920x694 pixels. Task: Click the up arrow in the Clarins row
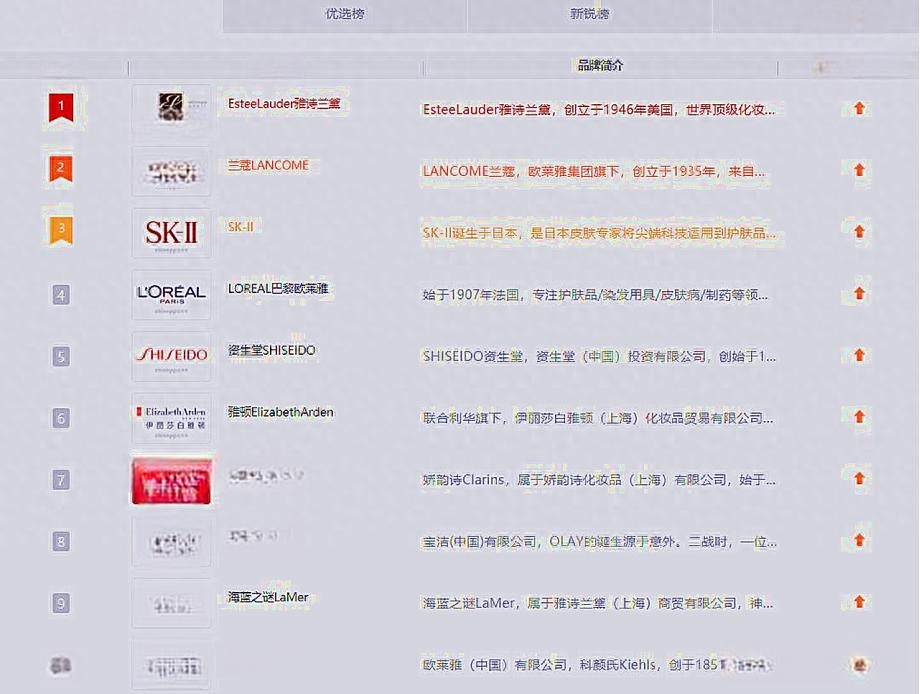coord(860,479)
